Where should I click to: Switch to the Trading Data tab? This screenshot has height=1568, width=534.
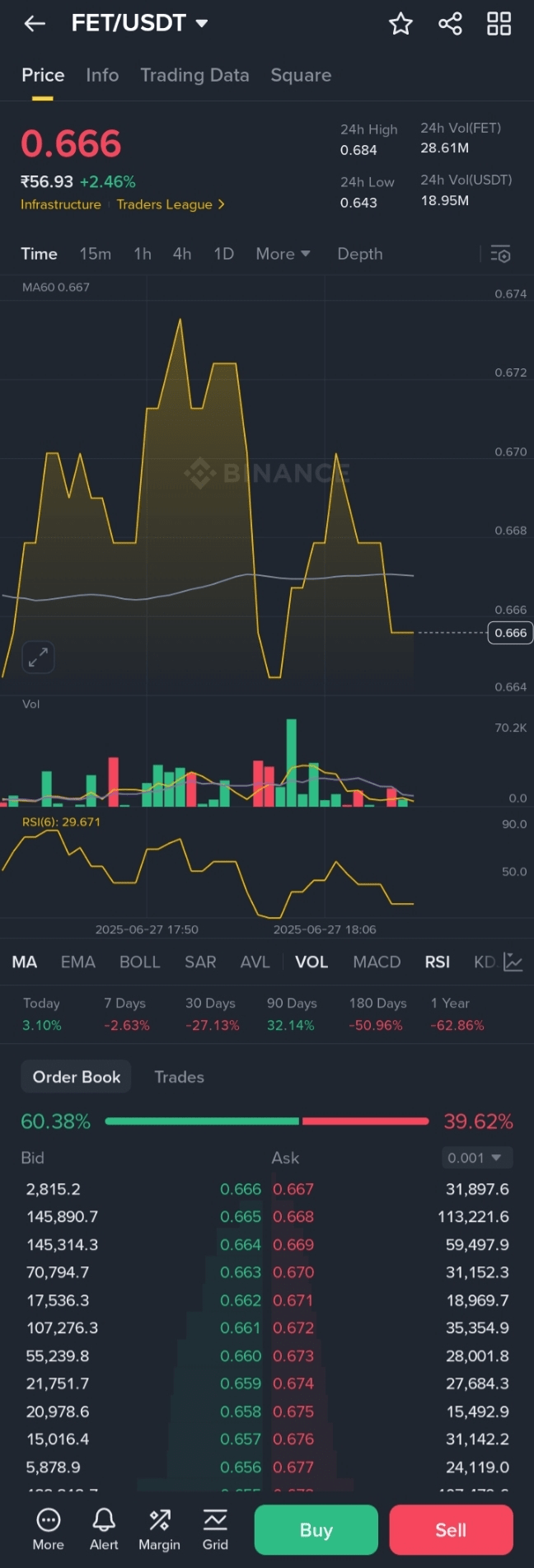(x=194, y=75)
